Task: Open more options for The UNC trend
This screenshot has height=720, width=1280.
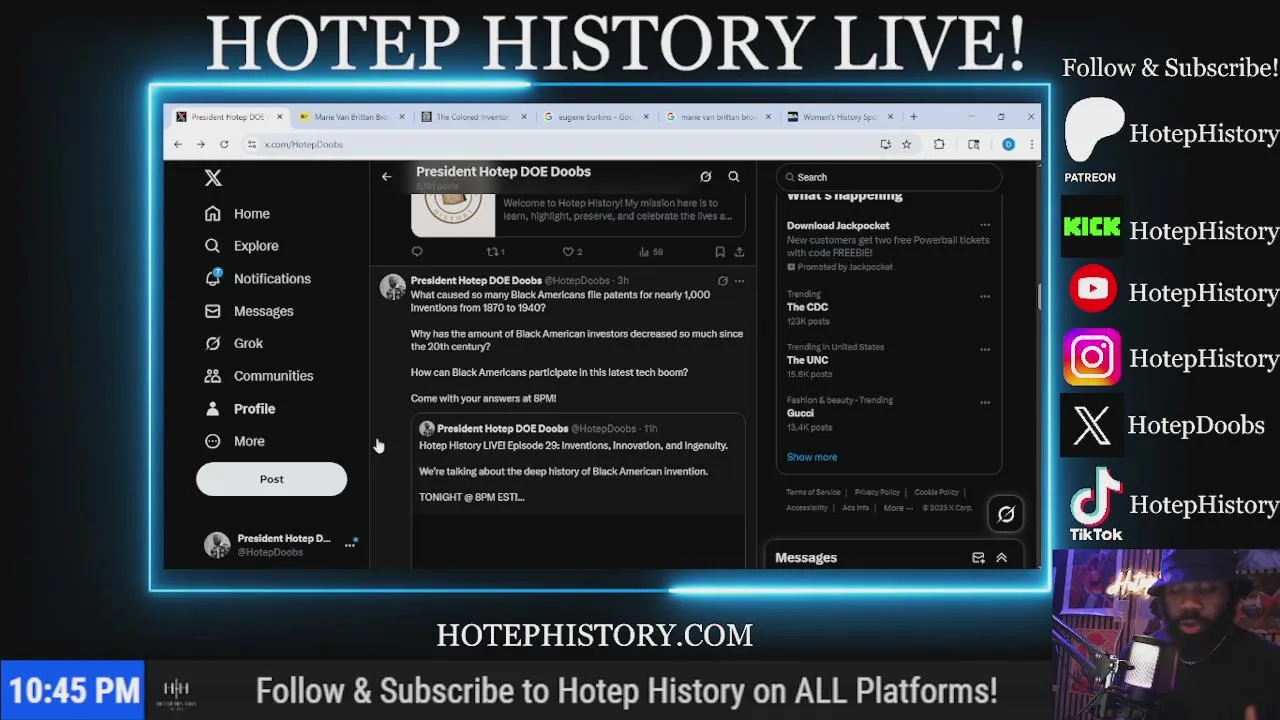Action: [x=985, y=349]
